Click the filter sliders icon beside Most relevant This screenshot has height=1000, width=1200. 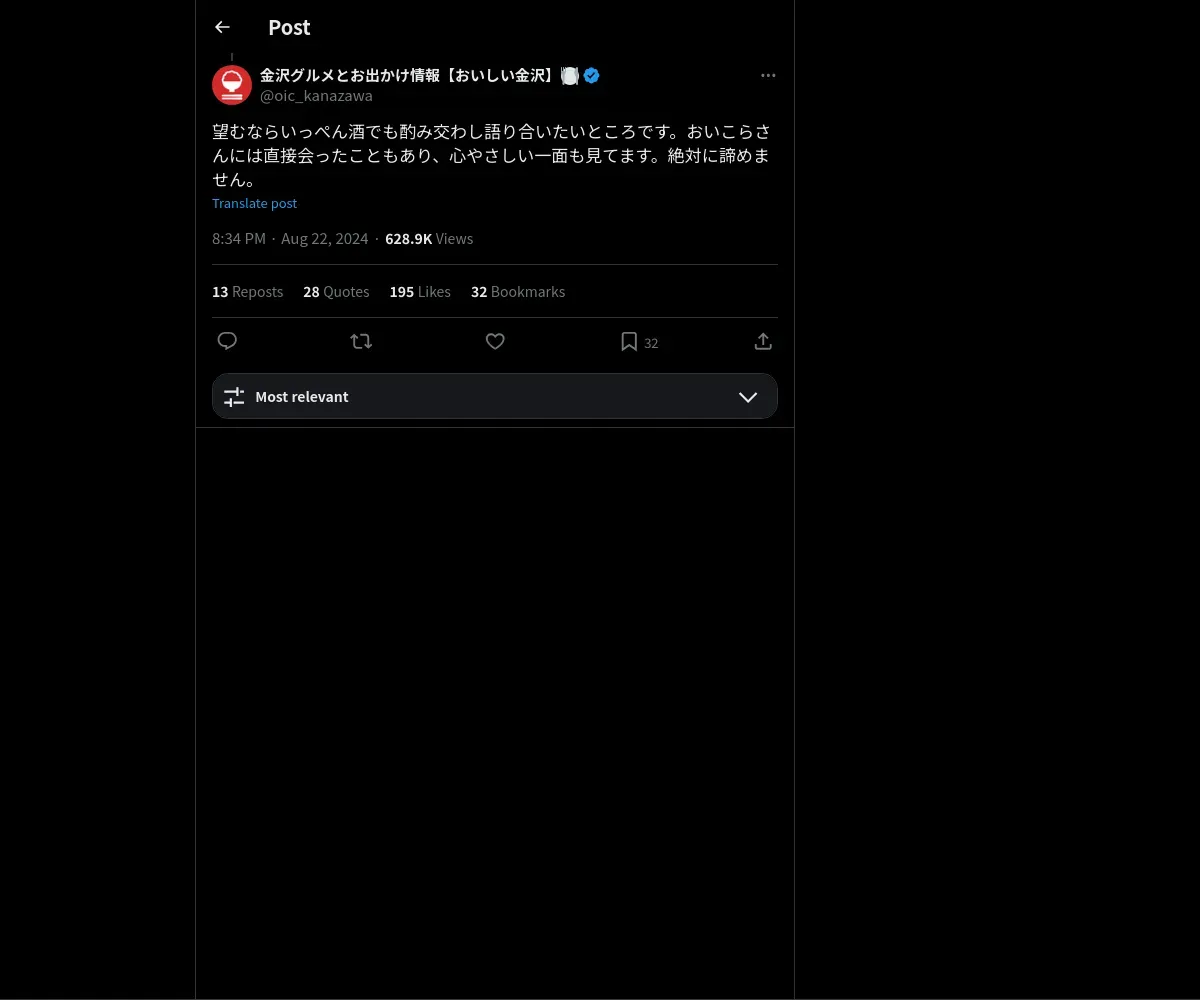coord(234,397)
